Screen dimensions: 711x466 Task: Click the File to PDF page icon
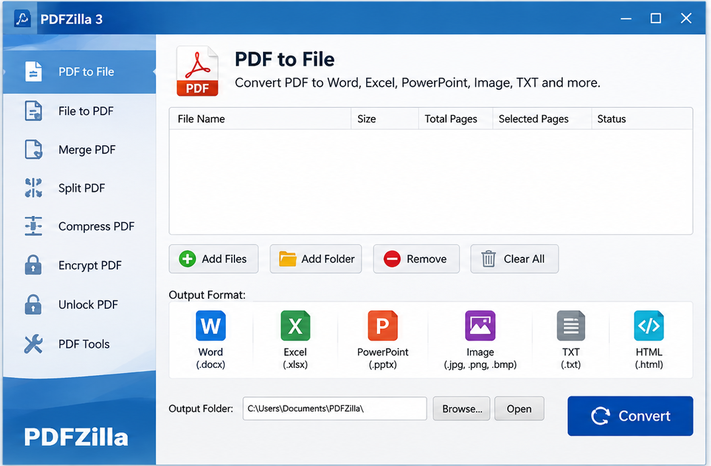tap(33, 111)
